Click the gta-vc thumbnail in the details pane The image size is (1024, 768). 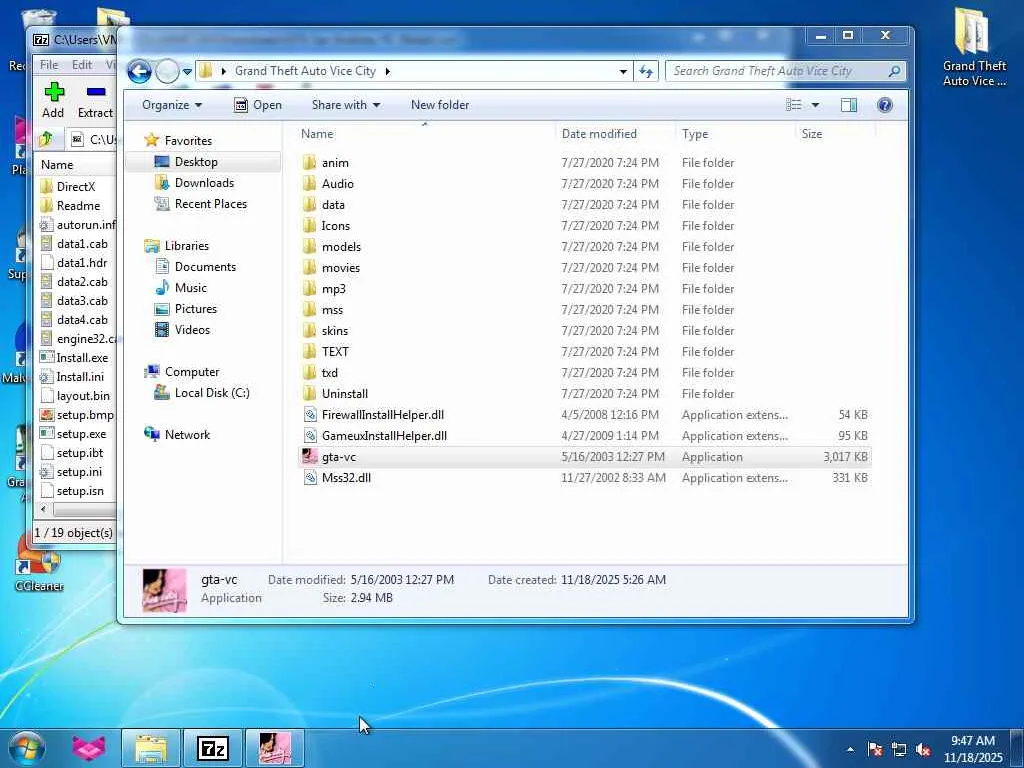(x=165, y=590)
